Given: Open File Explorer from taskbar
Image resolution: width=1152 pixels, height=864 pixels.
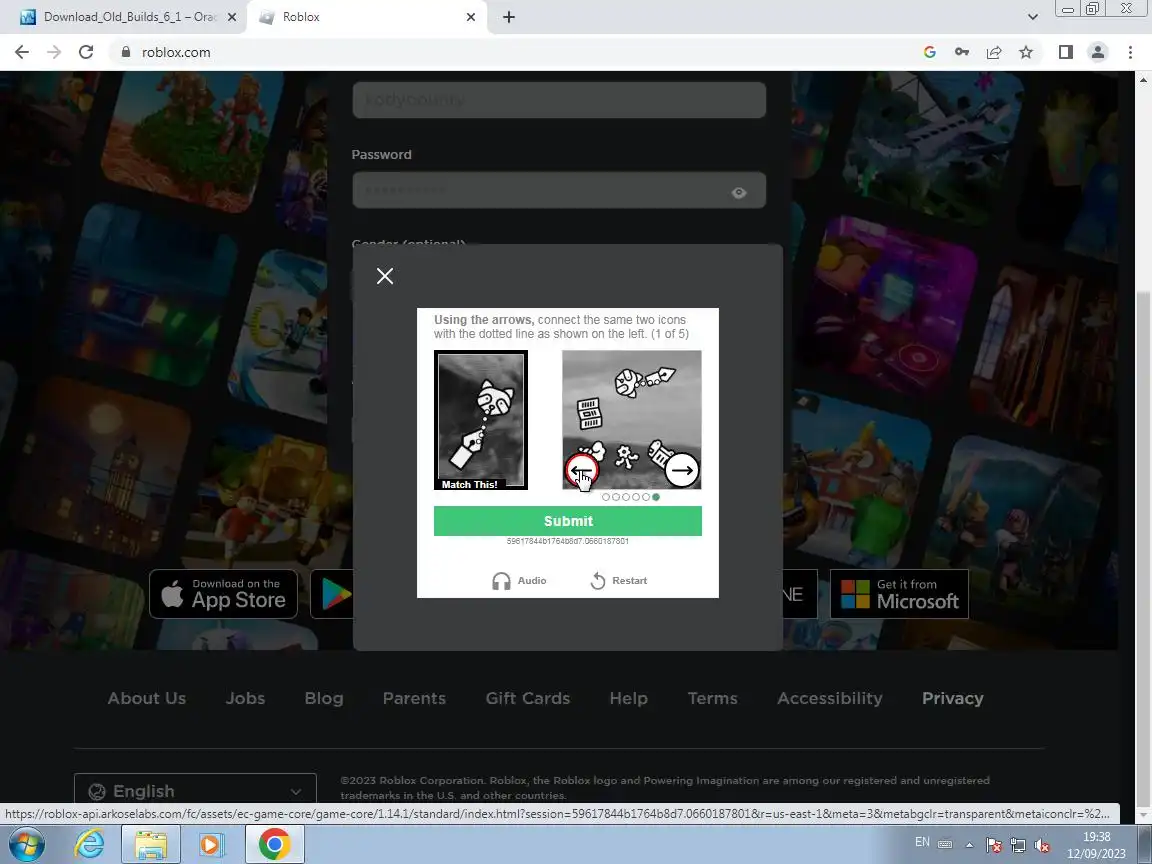Looking at the screenshot, I should click(x=151, y=844).
